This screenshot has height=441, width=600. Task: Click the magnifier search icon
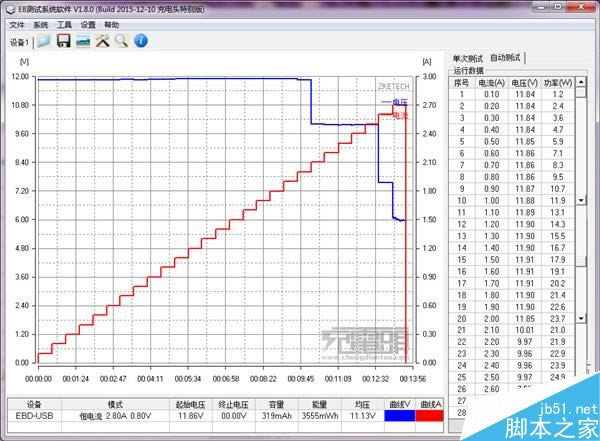pyautogui.click(x=121, y=42)
